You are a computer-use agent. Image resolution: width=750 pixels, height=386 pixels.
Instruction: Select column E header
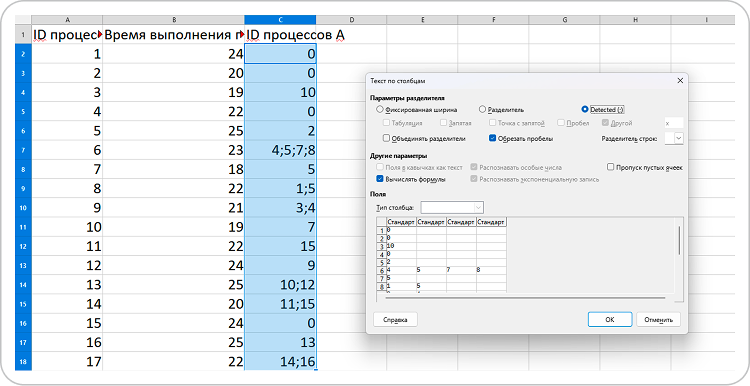click(x=422, y=20)
